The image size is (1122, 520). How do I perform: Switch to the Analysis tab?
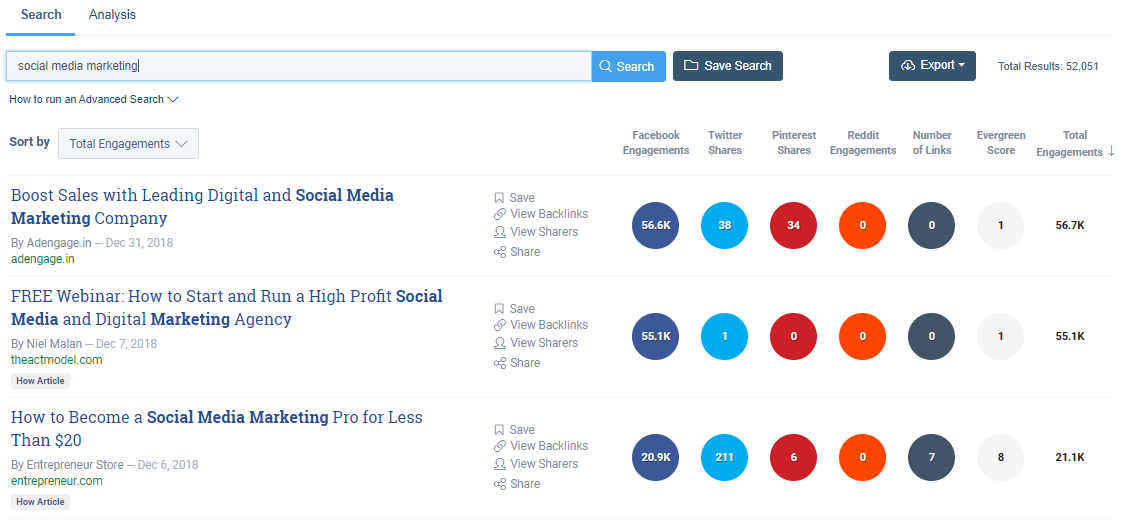(112, 15)
